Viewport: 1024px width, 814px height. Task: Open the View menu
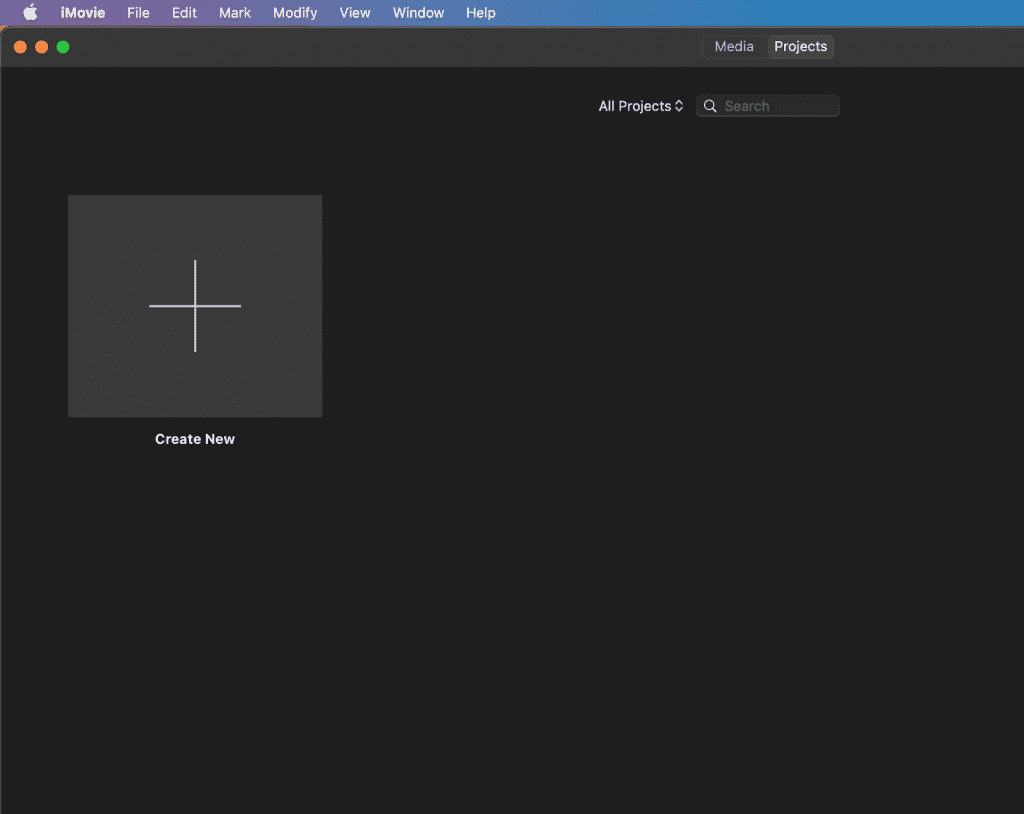click(x=355, y=12)
